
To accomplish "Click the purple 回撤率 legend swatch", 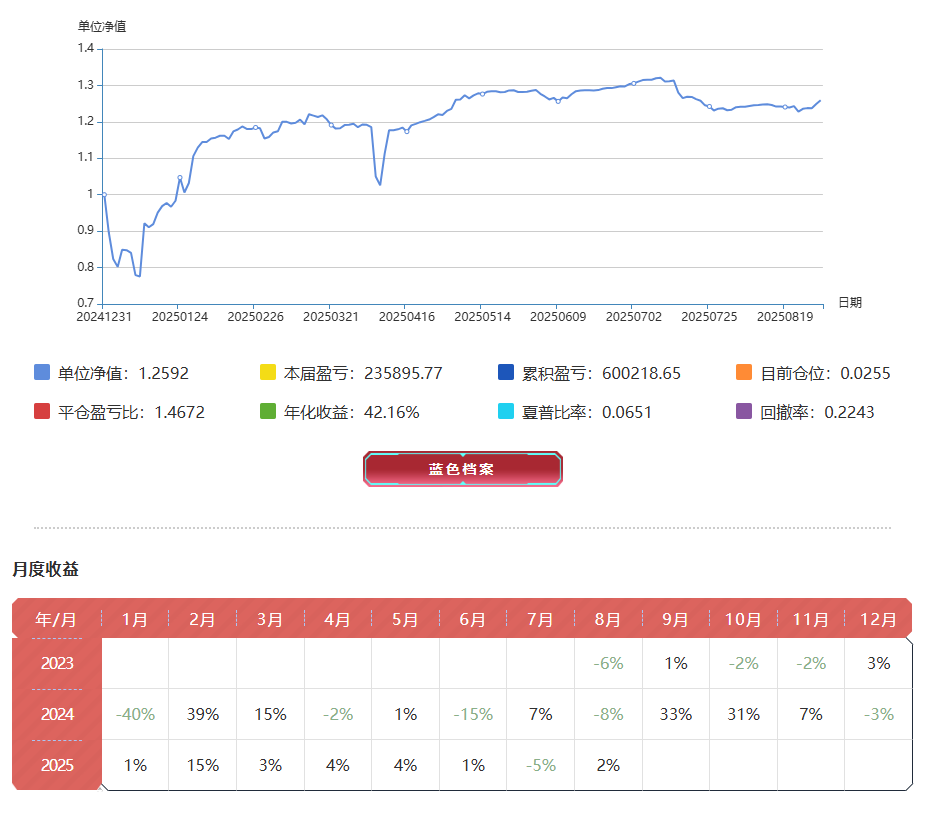I will pyautogui.click(x=744, y=411).
